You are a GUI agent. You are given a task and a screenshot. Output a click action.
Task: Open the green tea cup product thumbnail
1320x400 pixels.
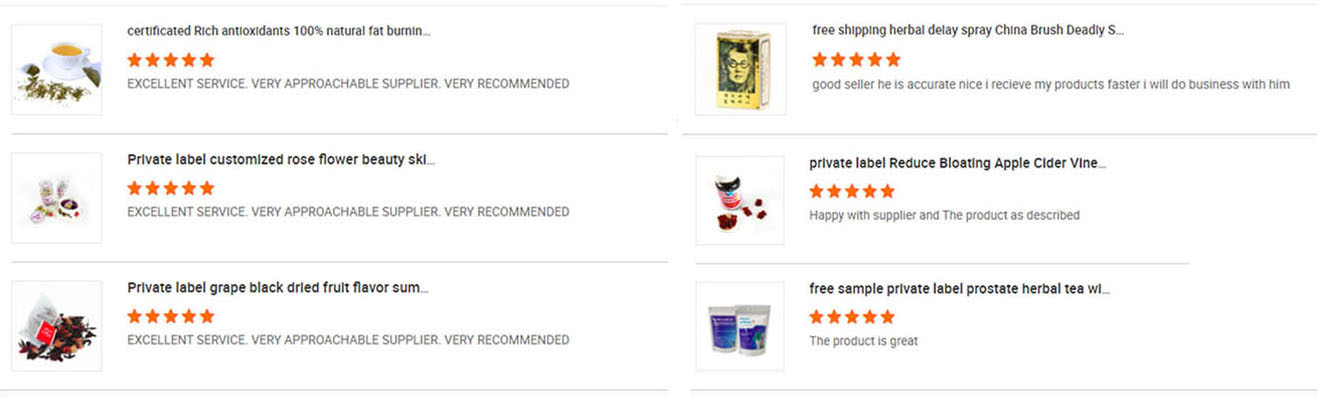pyautogui.click(x=56, y=69)
